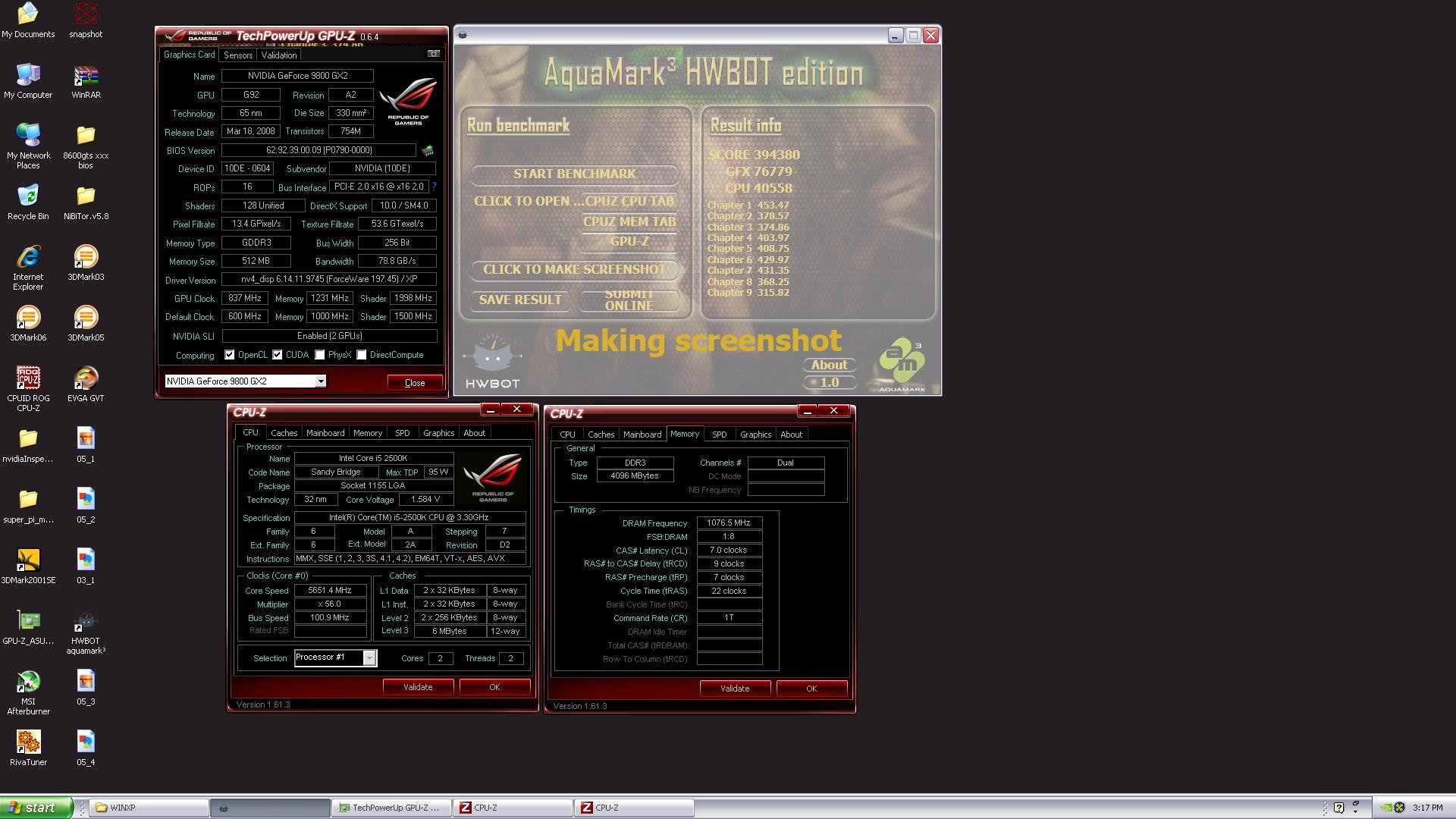The height and width of the screenshot is (819, 1456).
Task: Toggle OpenCL checkbox in GPU-Z
Action: pos(229,355)
